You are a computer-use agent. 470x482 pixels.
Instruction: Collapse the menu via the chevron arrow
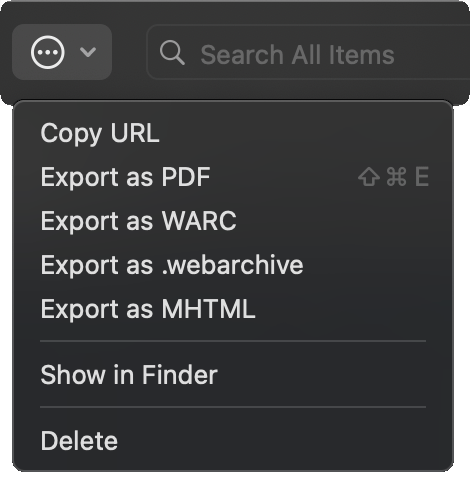click(88, 52)
